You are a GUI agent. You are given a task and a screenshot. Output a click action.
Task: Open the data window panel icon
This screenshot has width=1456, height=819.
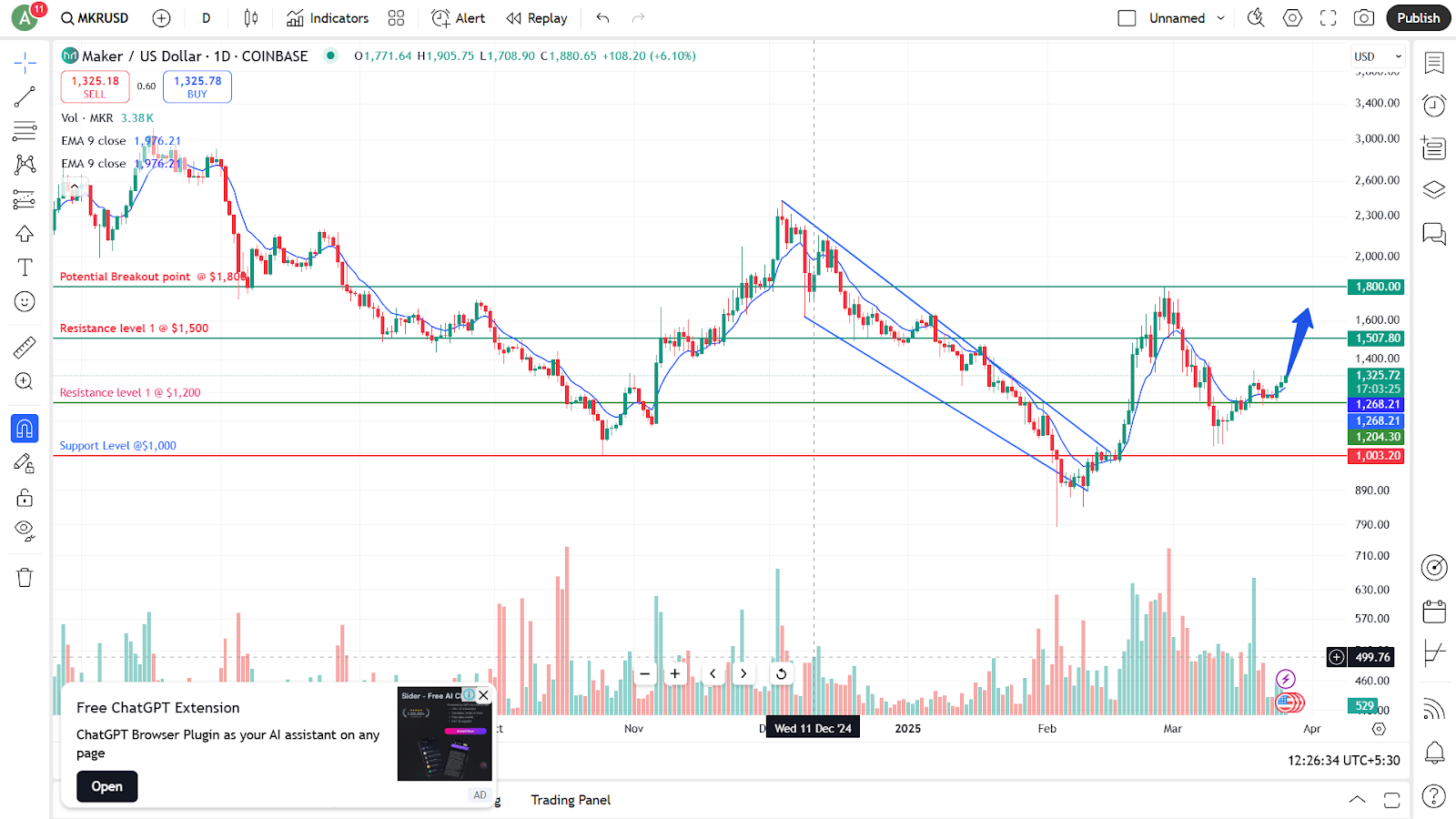click(x=1434, y=147)
